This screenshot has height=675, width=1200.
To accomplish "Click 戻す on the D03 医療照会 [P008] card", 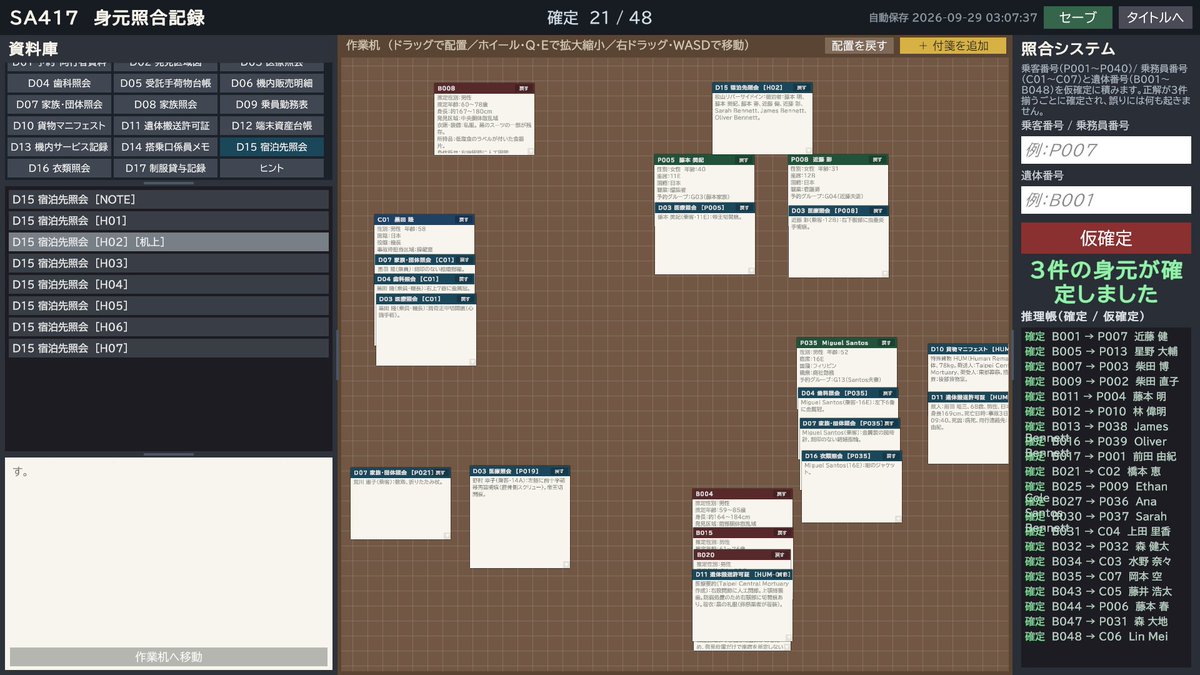I will click(x=877, y=211).
